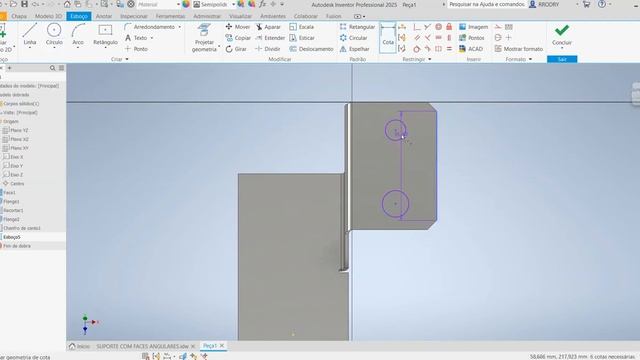The height and width of the screenshot is (360, 640).
Task: Click the Pontos import tool
Action: 472,38
